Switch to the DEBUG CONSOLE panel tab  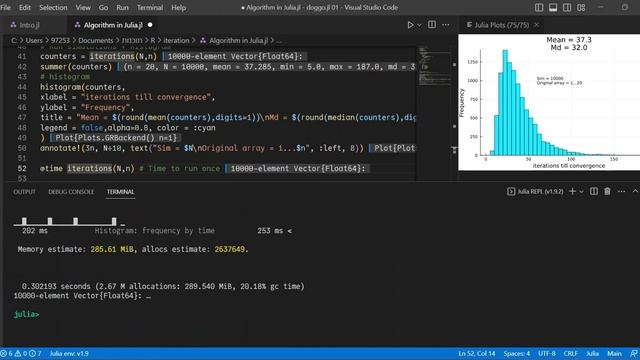(x=71, y=192)
